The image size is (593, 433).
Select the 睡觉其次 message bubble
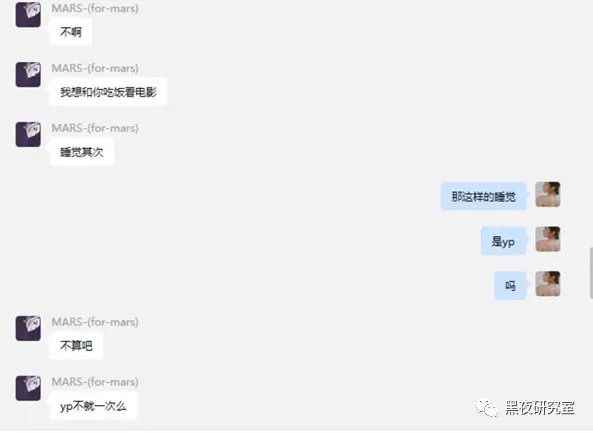coord(81,152)
